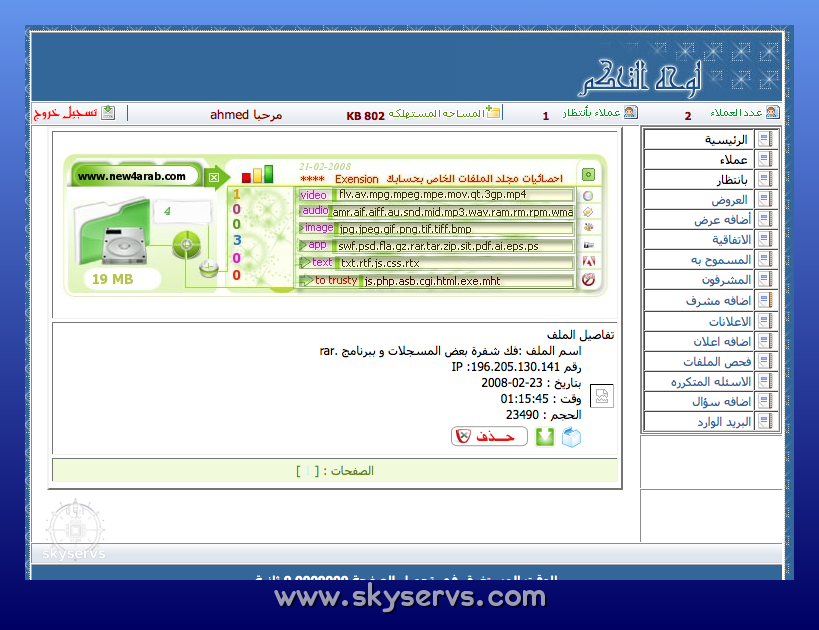
Task: Click the logout (تسجيل خروج) link
Action: coord(66,114)
